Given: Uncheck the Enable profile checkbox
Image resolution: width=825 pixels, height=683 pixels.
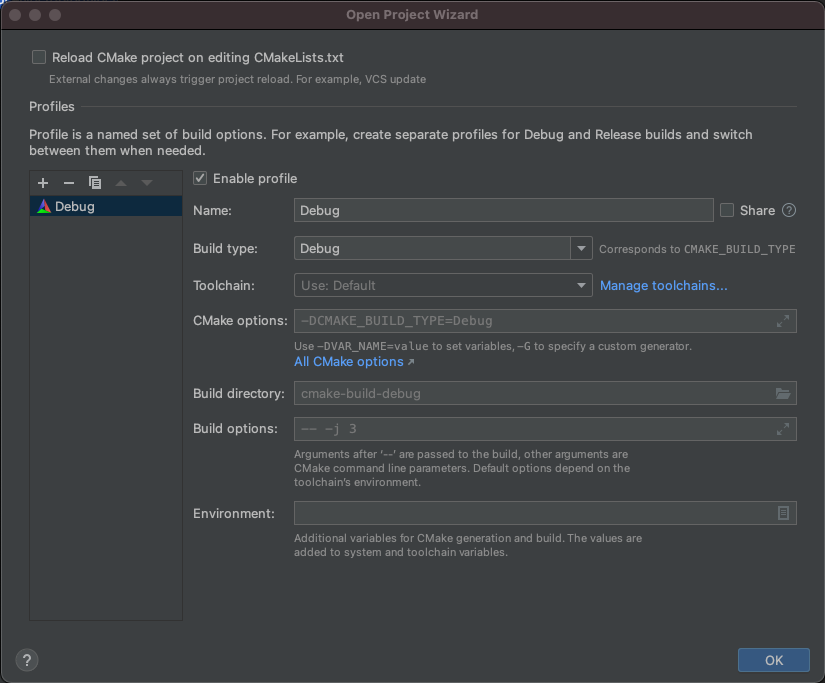Looking at the screenshot, I should (200, 178).
